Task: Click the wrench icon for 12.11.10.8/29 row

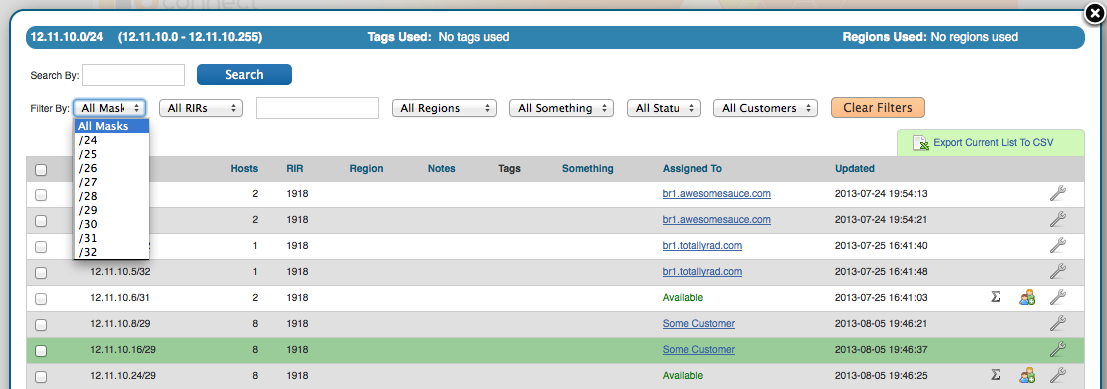Action: pyautogui.click(x=1057, y=323)
